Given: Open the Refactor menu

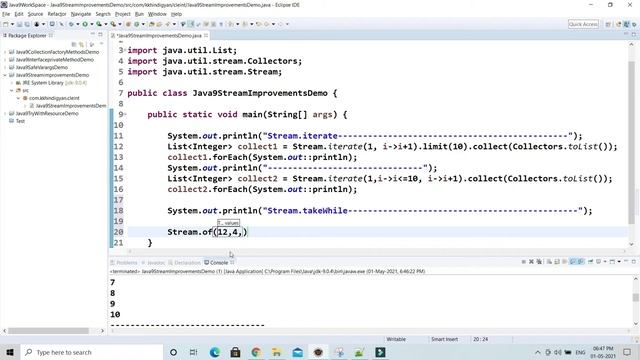Looking at the screenshot, I should coord(57,14).
